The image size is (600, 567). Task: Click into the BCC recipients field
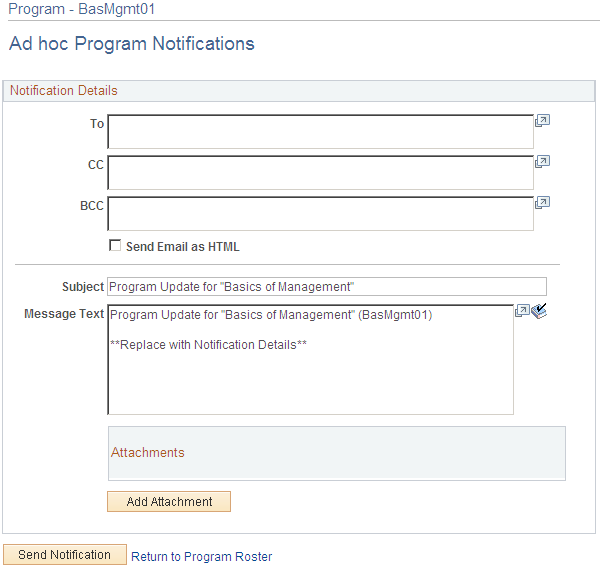coord(320,213)
